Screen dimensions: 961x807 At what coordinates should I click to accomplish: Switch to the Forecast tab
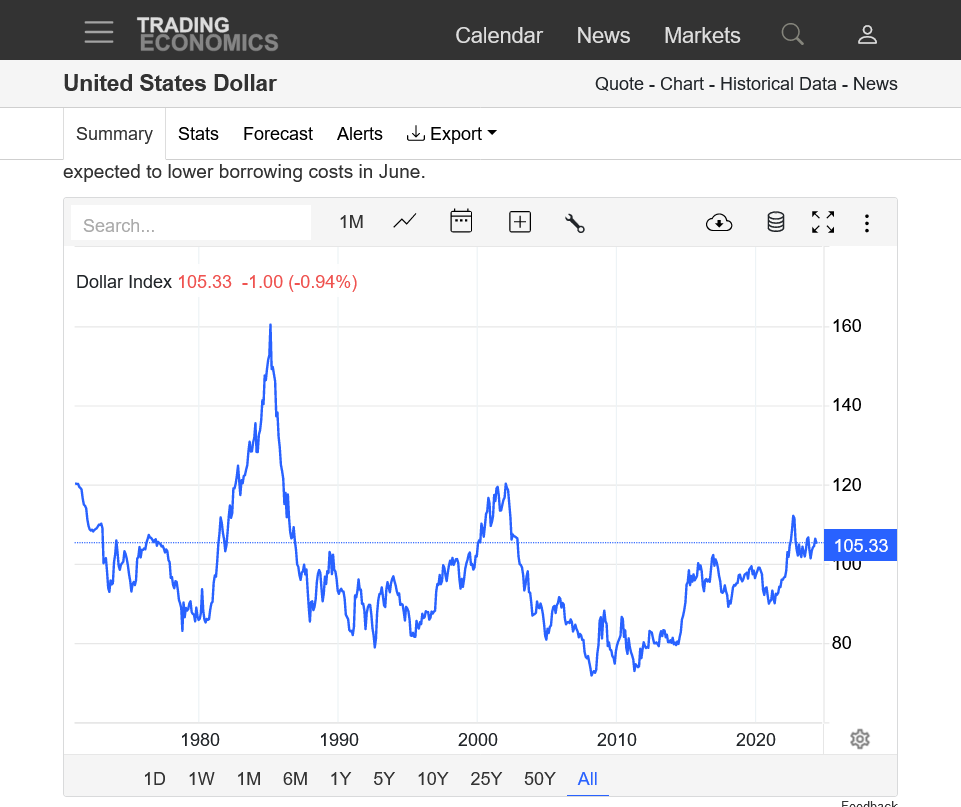278,134
